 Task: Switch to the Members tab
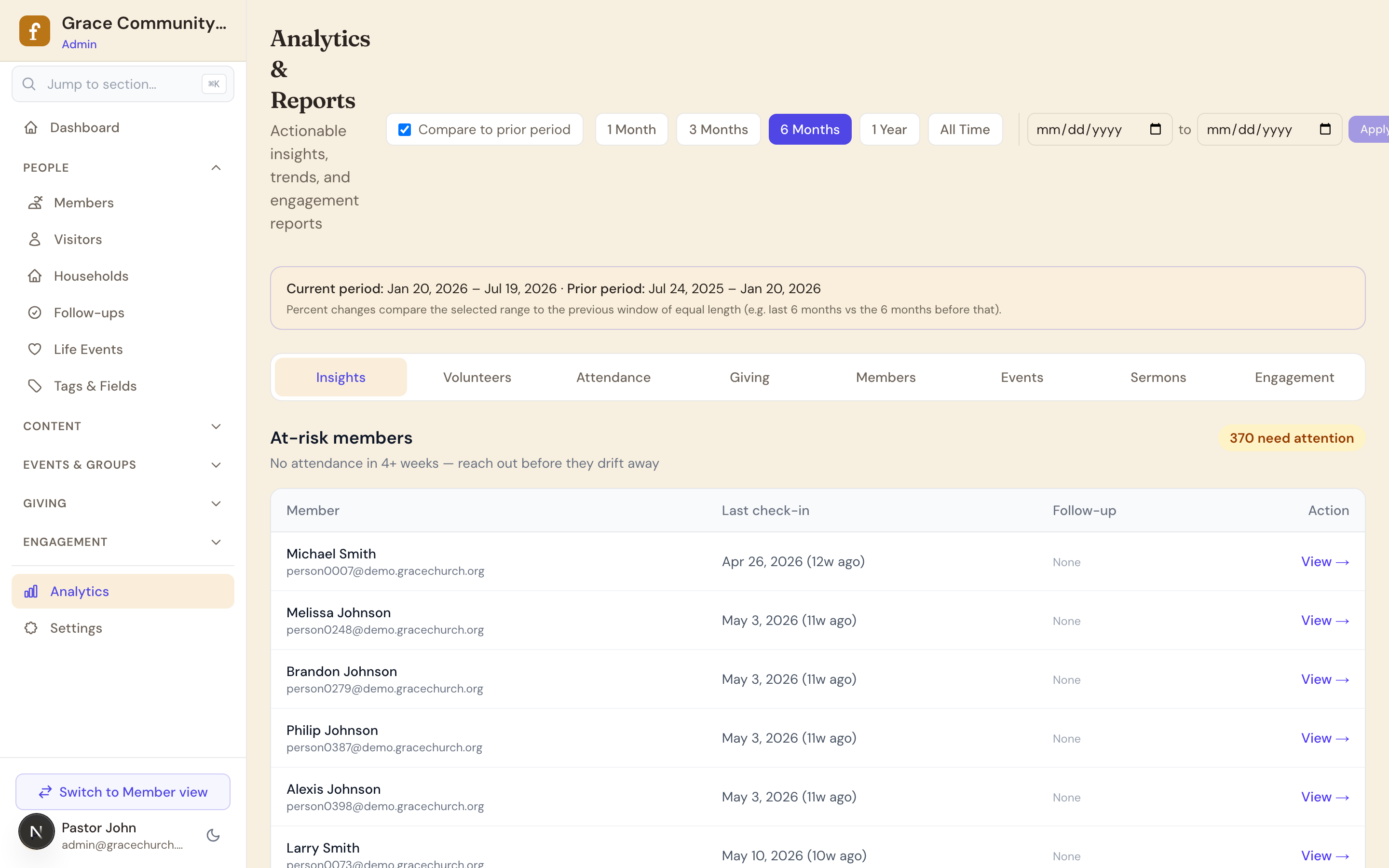pyautogui.click(x=885, y=377)
